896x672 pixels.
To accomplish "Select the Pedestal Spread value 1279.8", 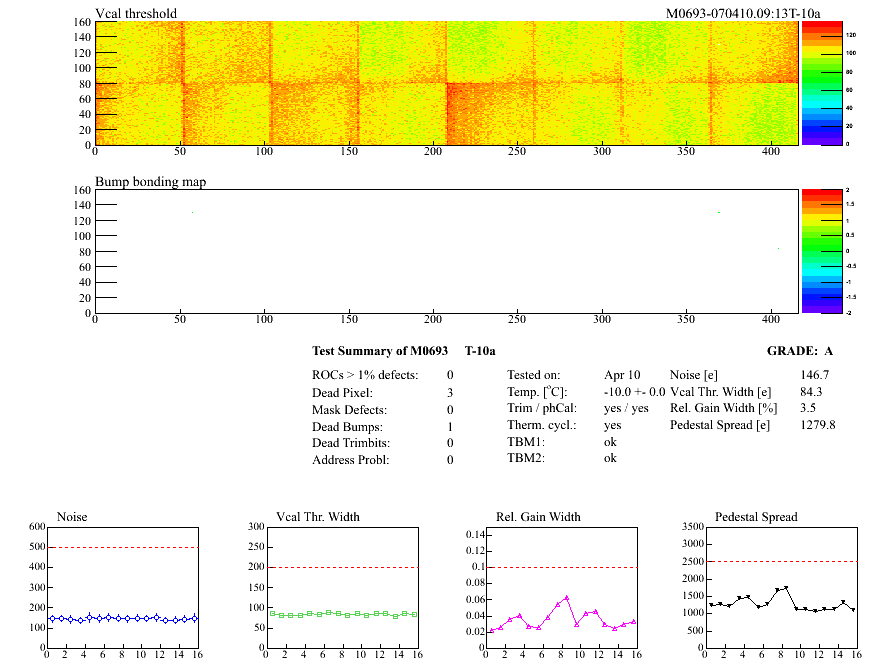I will tap(817, 425).
